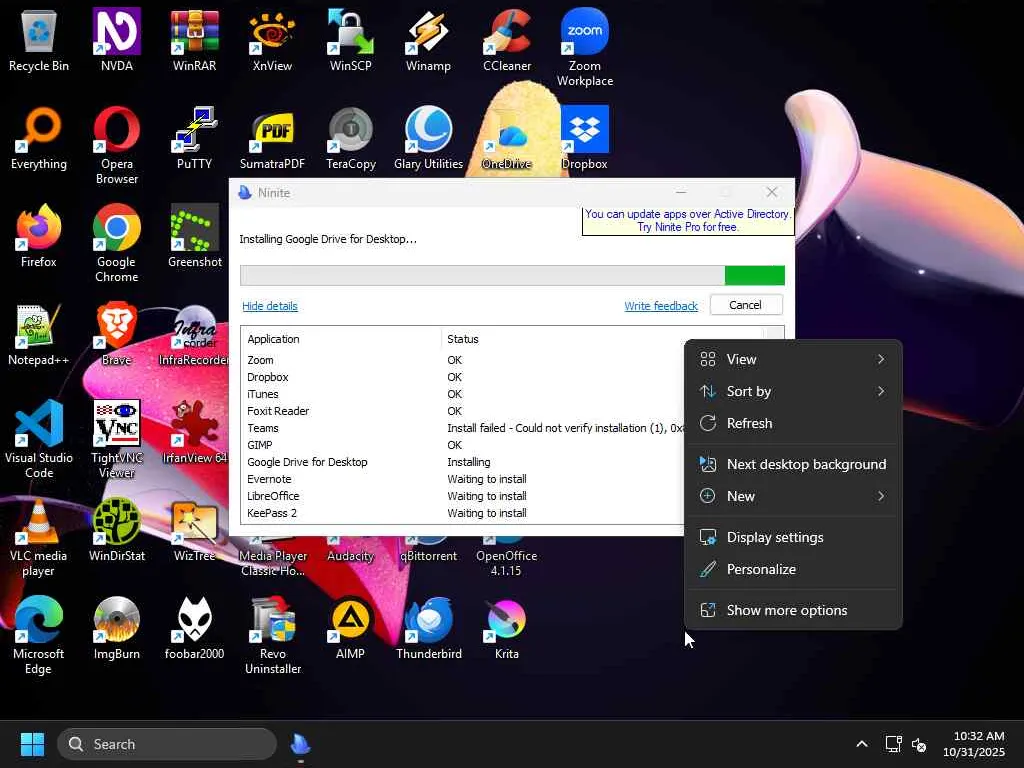Select the Firefox desktop icon
Viewport: 1024px width, 768px height.
point(39,236)
